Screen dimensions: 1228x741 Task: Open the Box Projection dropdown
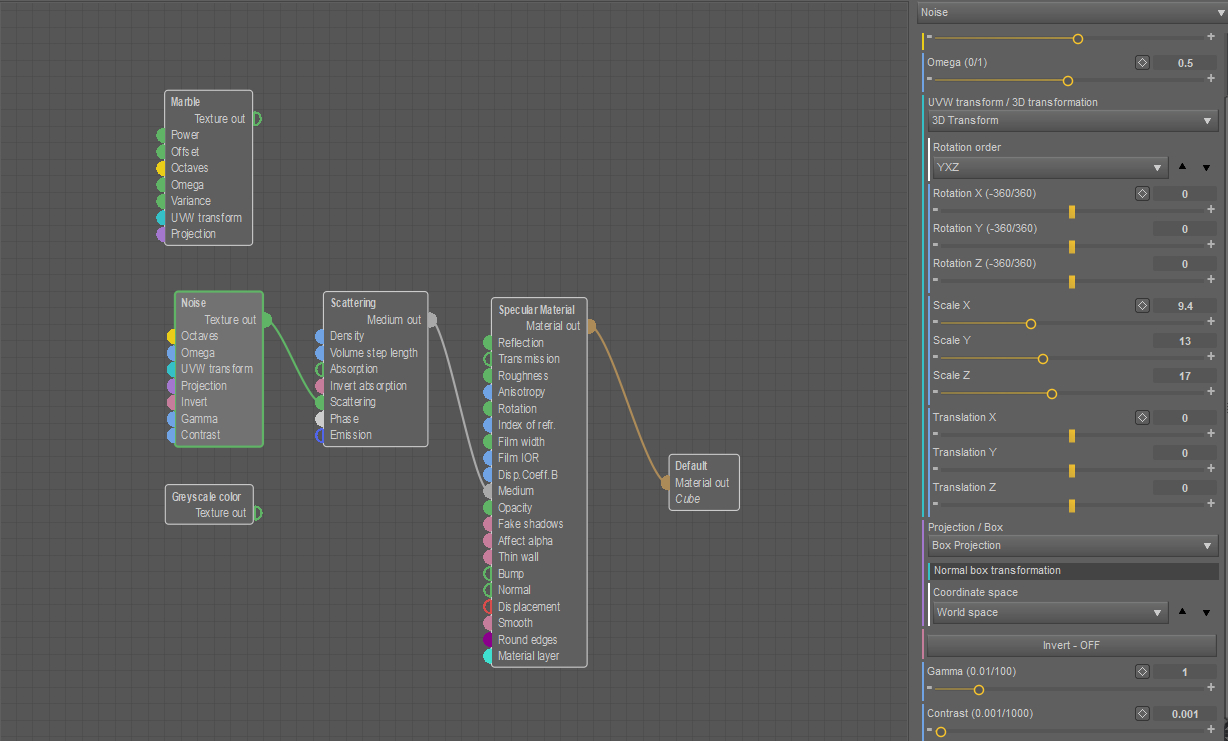click(x=1071, y=546)
